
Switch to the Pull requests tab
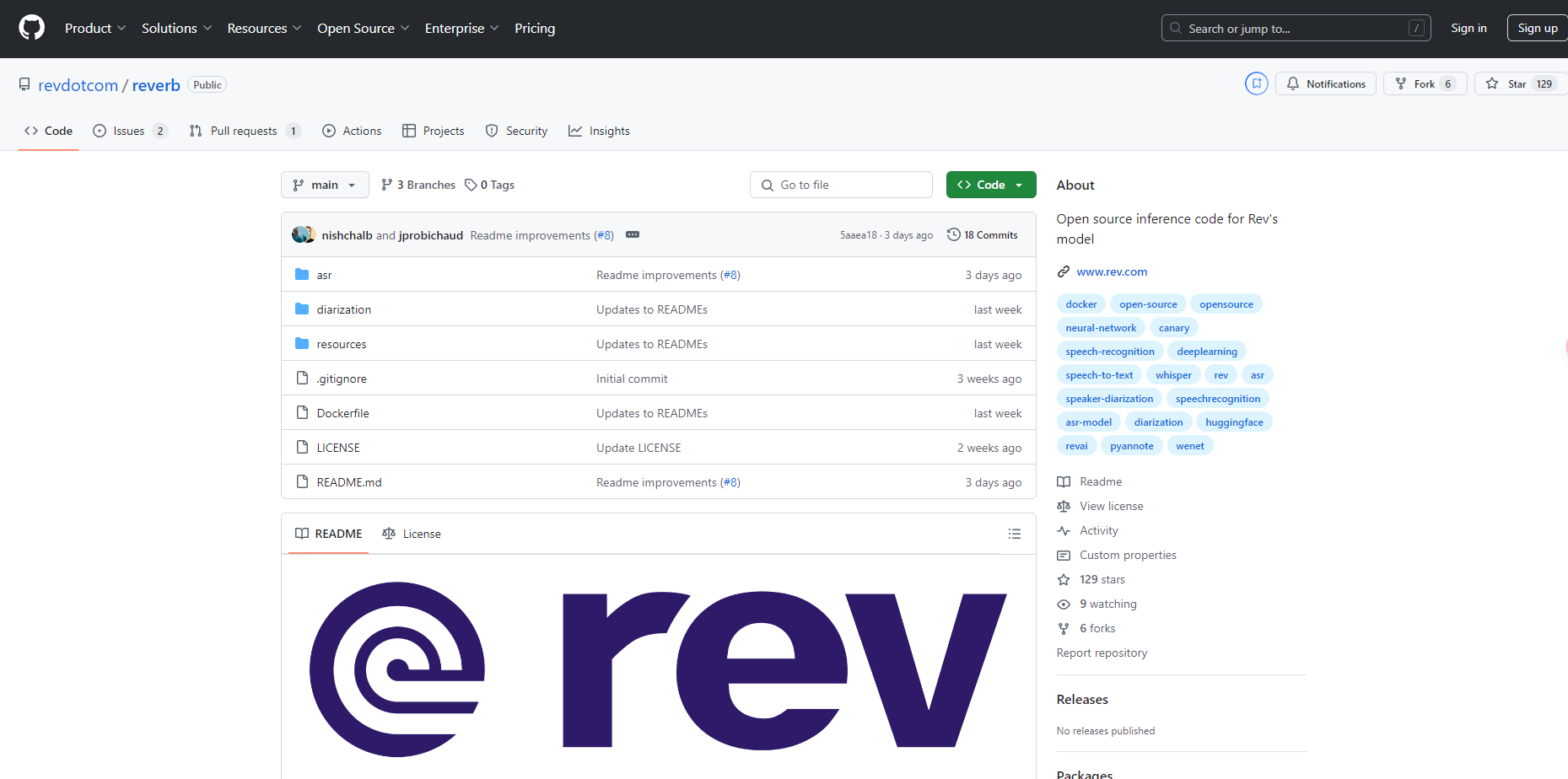(245, 131)
